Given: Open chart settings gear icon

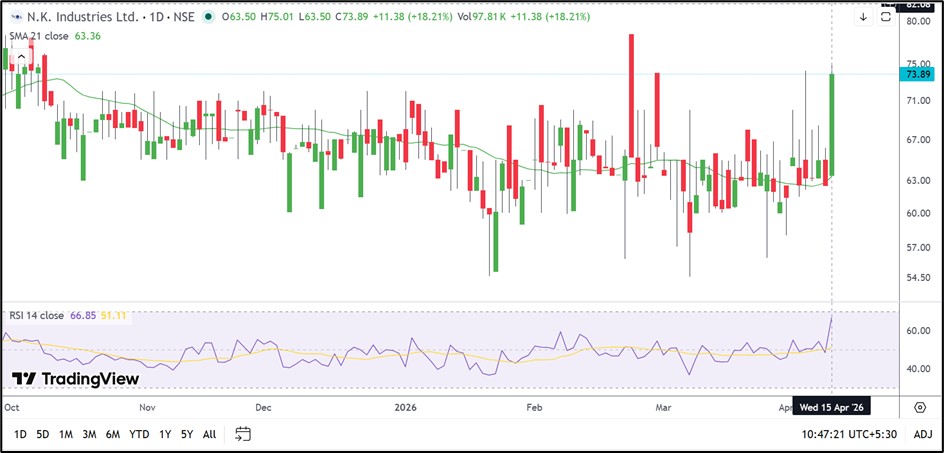Looking at the screenshot, I should [920, 407].
